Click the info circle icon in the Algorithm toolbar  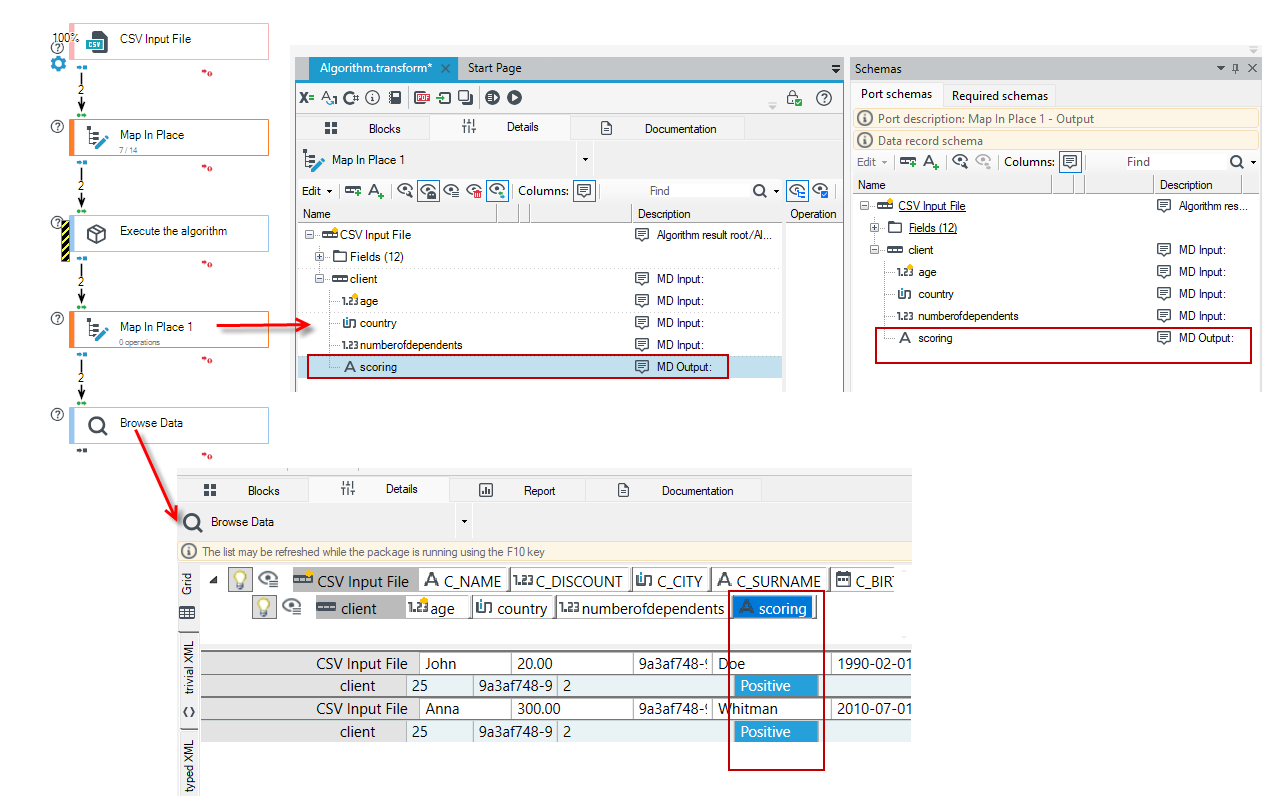[x=373, y=98]
